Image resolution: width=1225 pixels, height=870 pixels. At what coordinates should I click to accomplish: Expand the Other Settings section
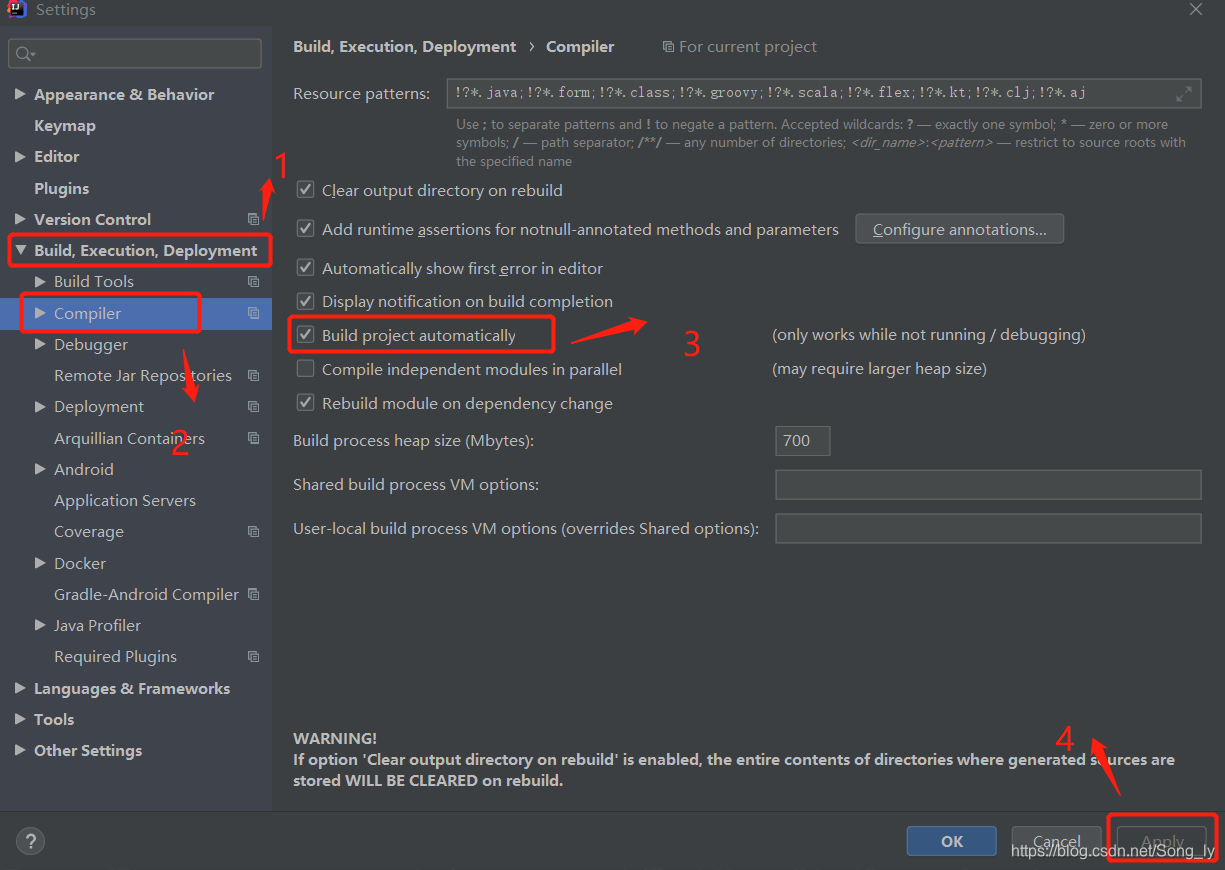tap(20, 750)
